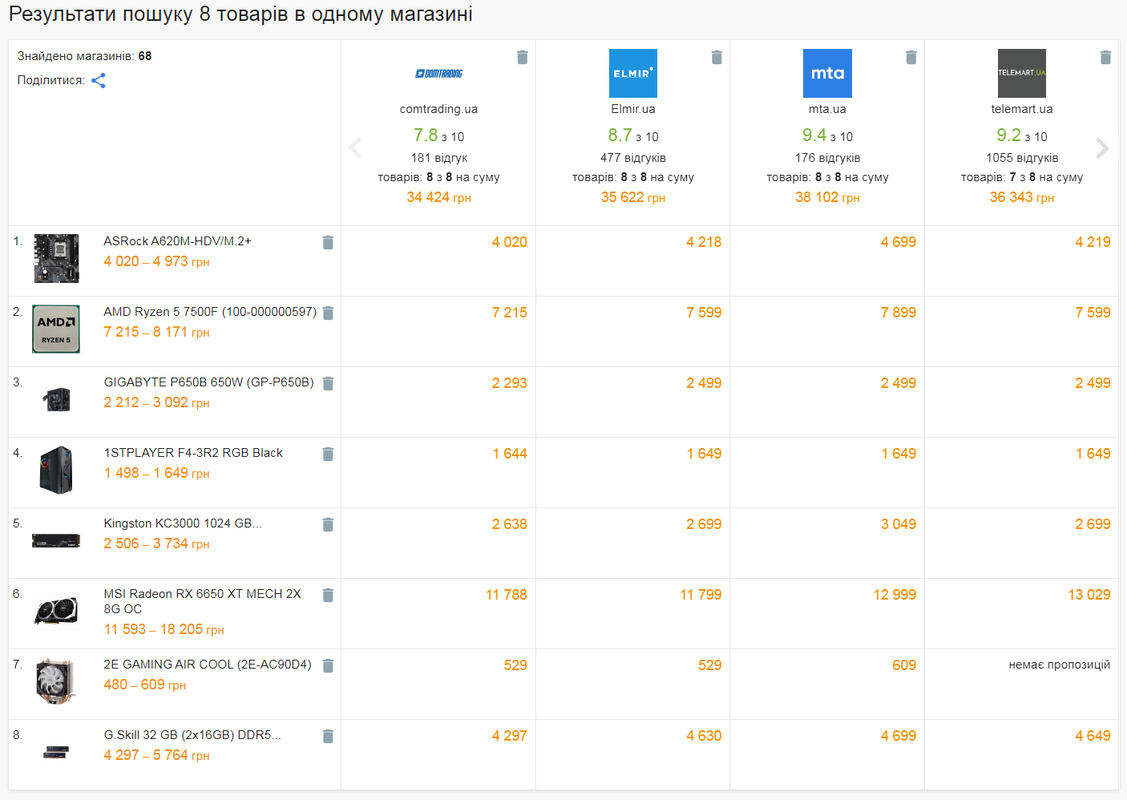1127x800 pixels.
Task: Click mta price 609 for 2E cooler
Action: pos(904,665)
